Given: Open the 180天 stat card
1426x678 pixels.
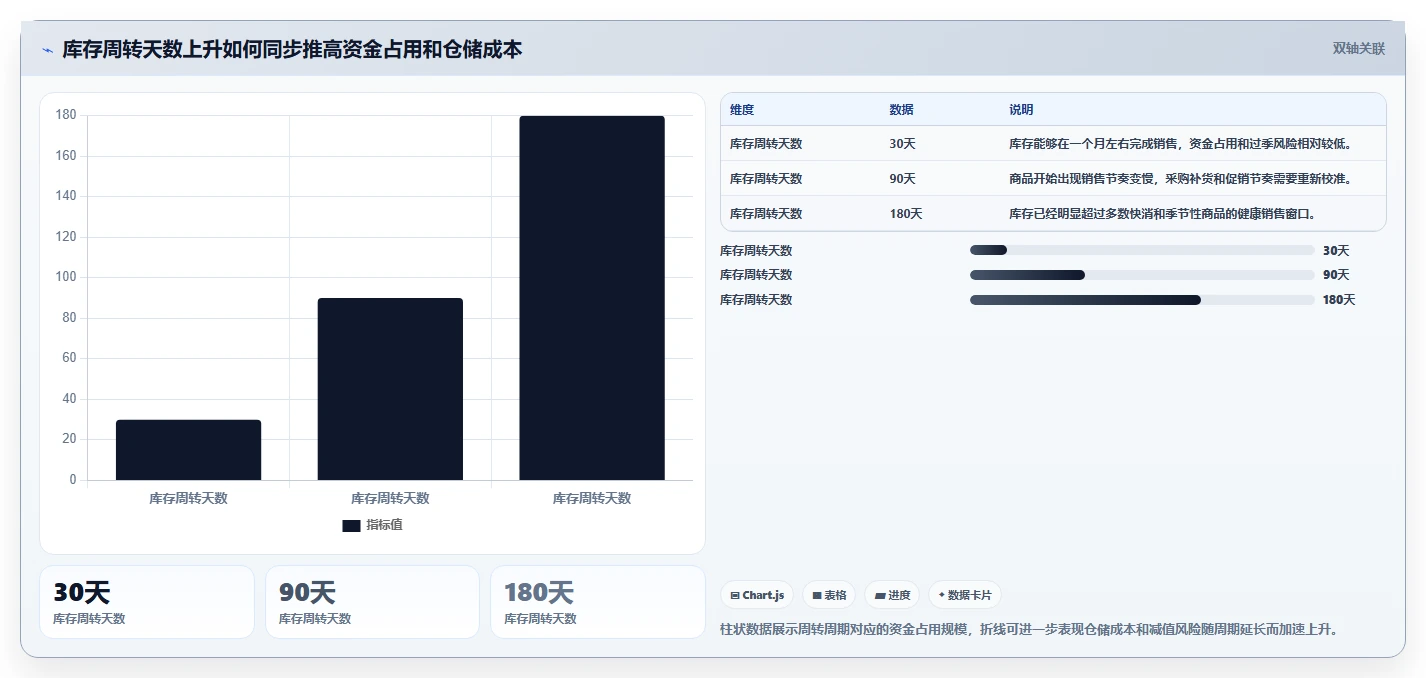Looking at the screenshot, I should pos(598,602).
